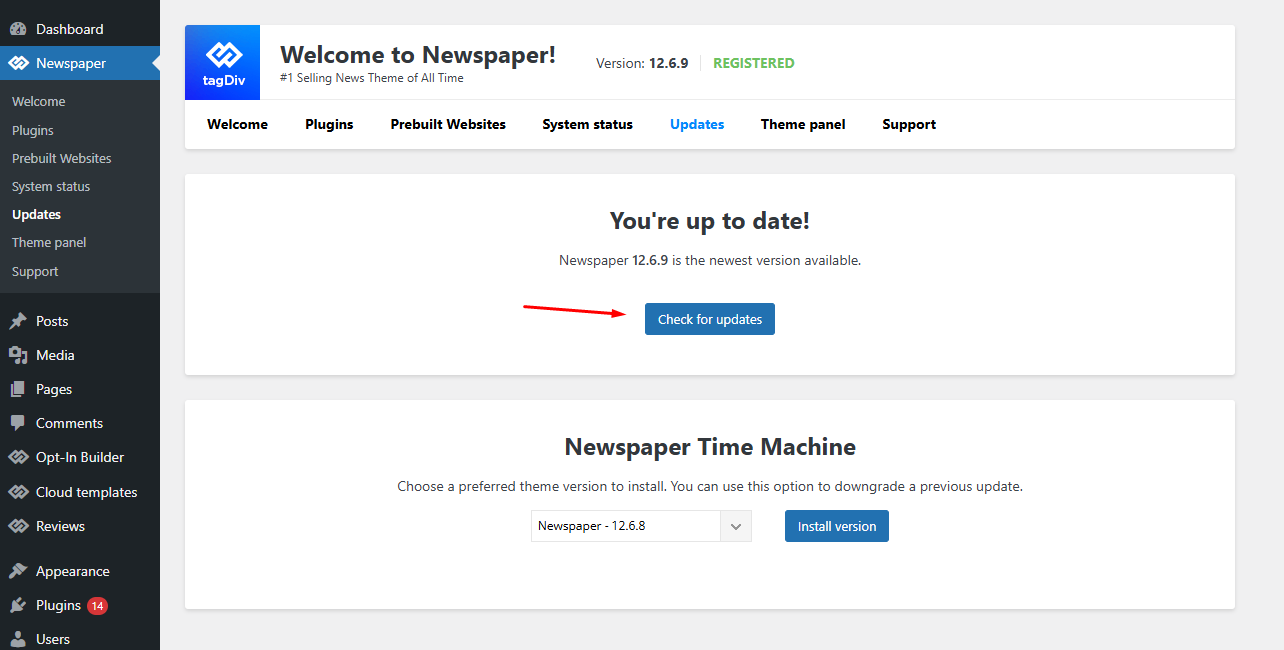
Task: Click the Welcome to Newspaper! heading
Action: 418,54
